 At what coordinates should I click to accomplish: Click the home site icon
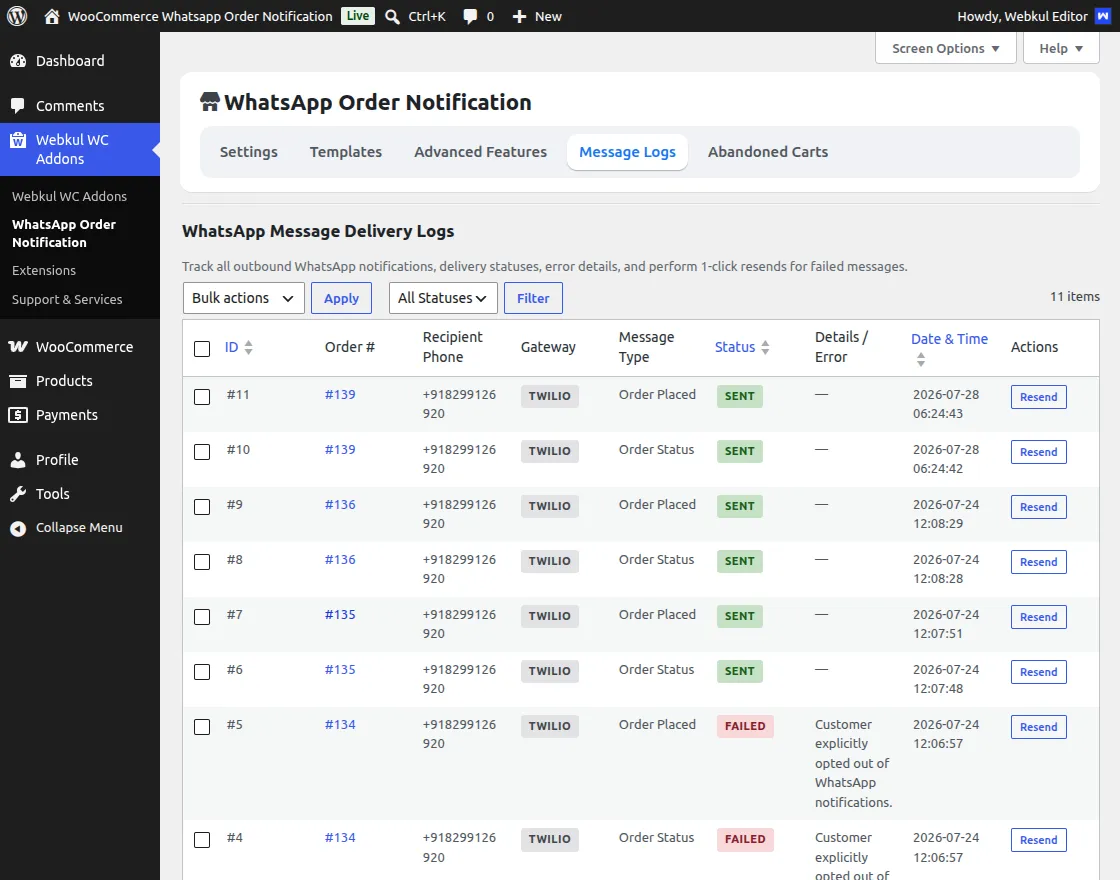tap(51, 16)
